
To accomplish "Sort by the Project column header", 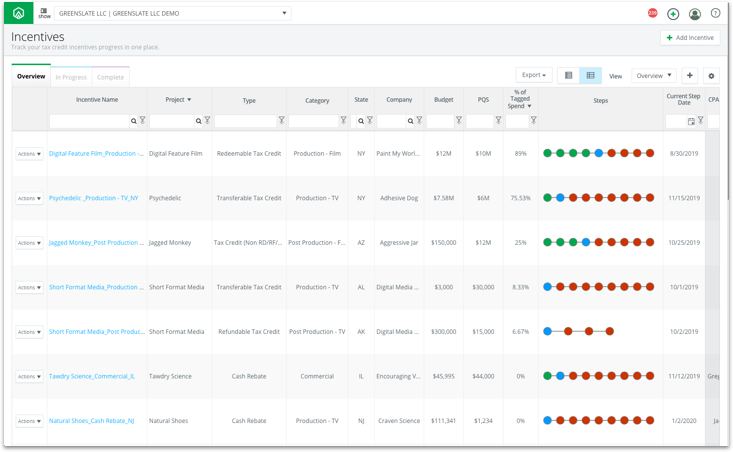I will pos(178,100).
